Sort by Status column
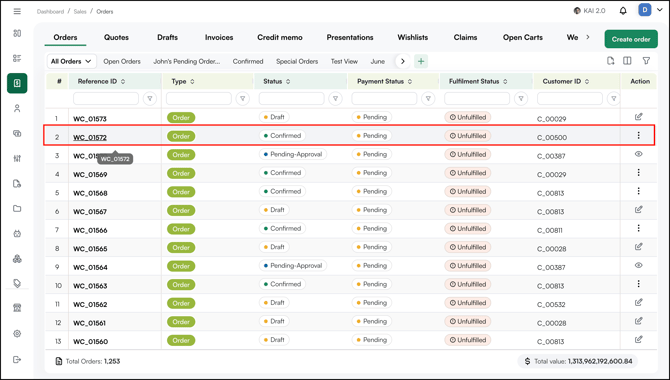 (x=288, y=81)
